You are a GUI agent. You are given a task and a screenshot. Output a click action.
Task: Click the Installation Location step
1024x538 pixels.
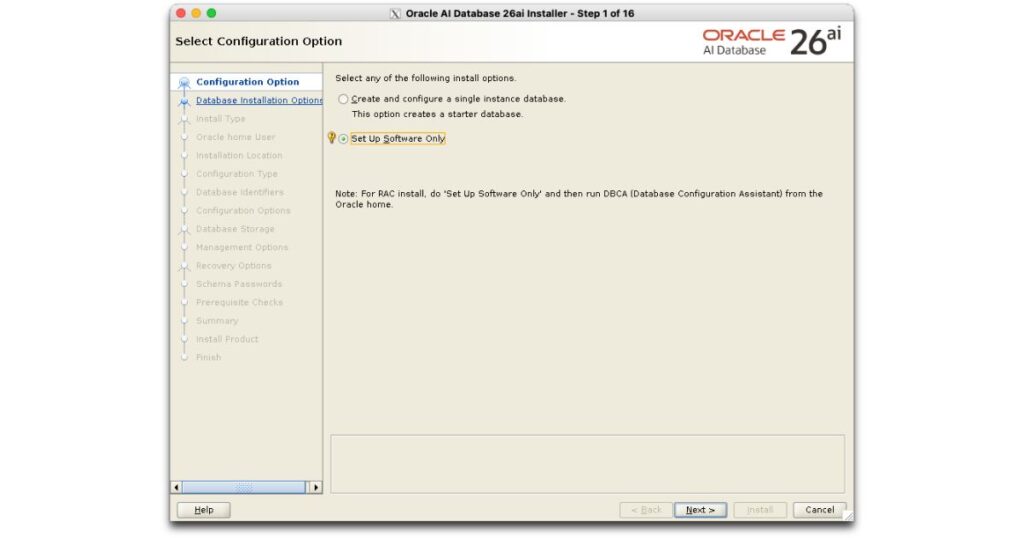[x=239, y=155]
